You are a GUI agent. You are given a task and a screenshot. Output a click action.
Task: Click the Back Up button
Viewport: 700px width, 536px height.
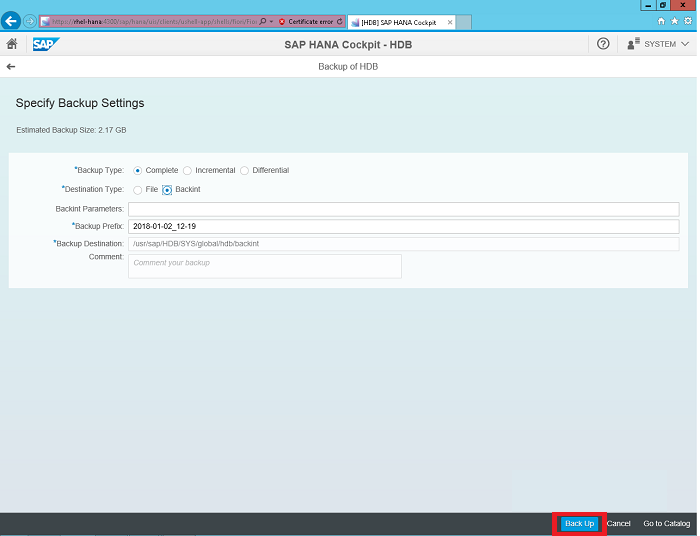[579, 524]
